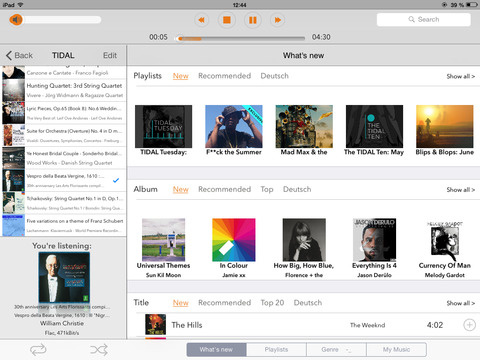The height and width of the screenshot is (360, 480).
Task: Open the Genre tab
Action: coord(336,350)
